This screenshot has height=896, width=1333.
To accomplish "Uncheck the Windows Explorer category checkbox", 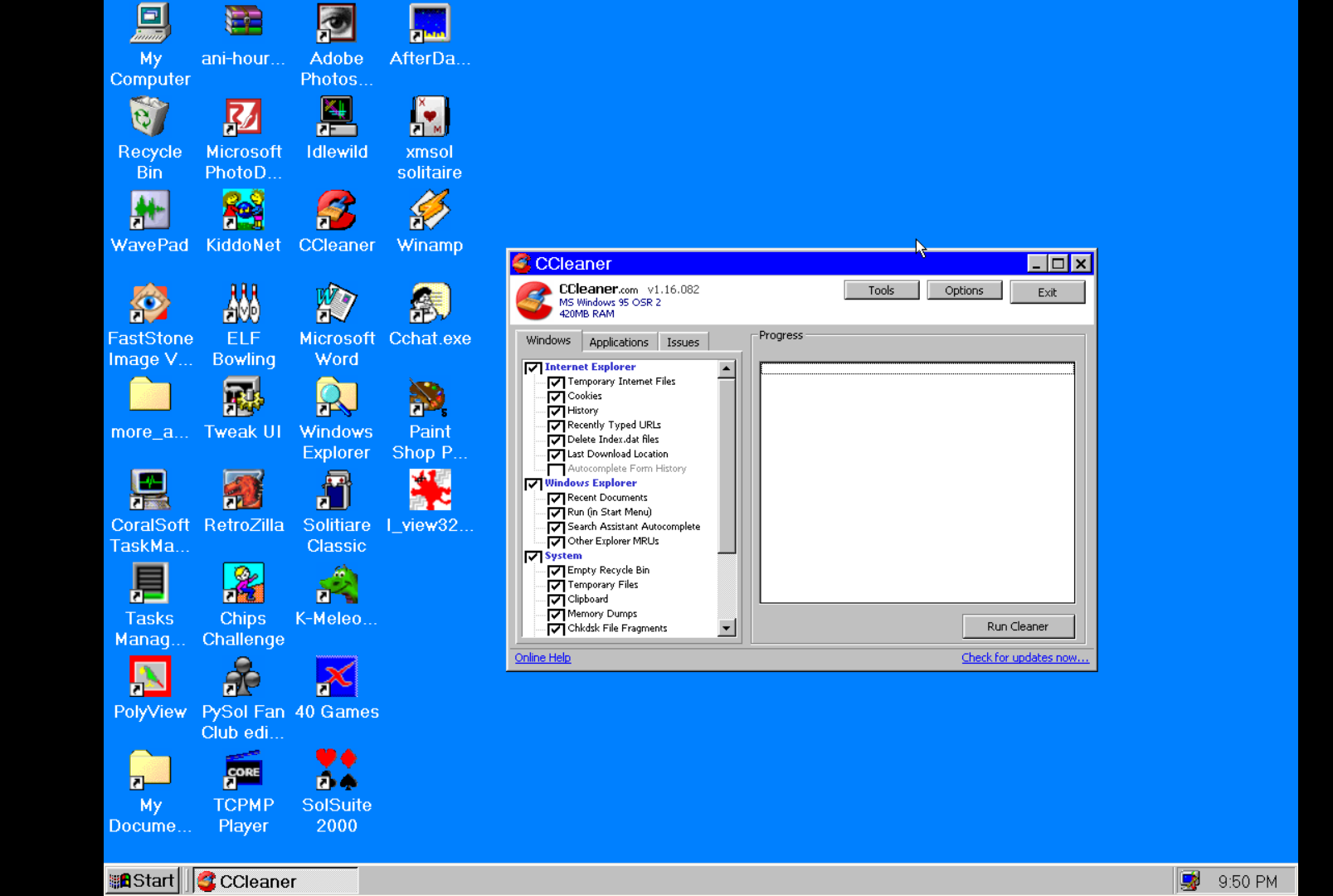I will 533,484.
